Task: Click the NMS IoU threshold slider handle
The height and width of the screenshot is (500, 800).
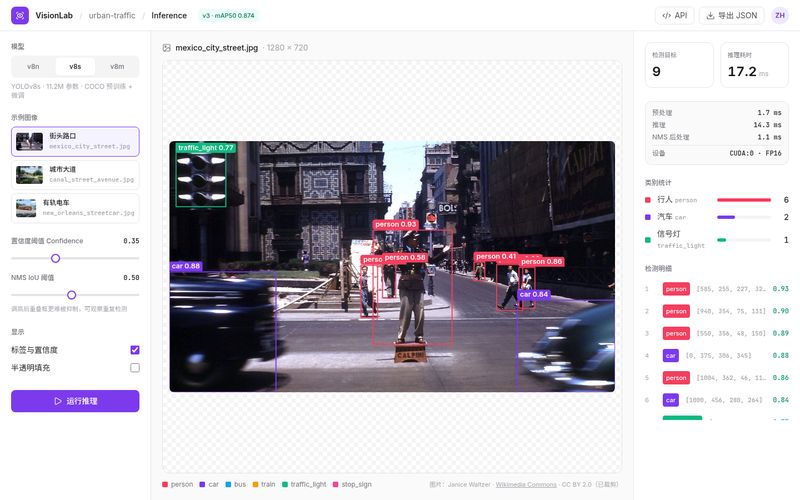Action: (71, 295)
